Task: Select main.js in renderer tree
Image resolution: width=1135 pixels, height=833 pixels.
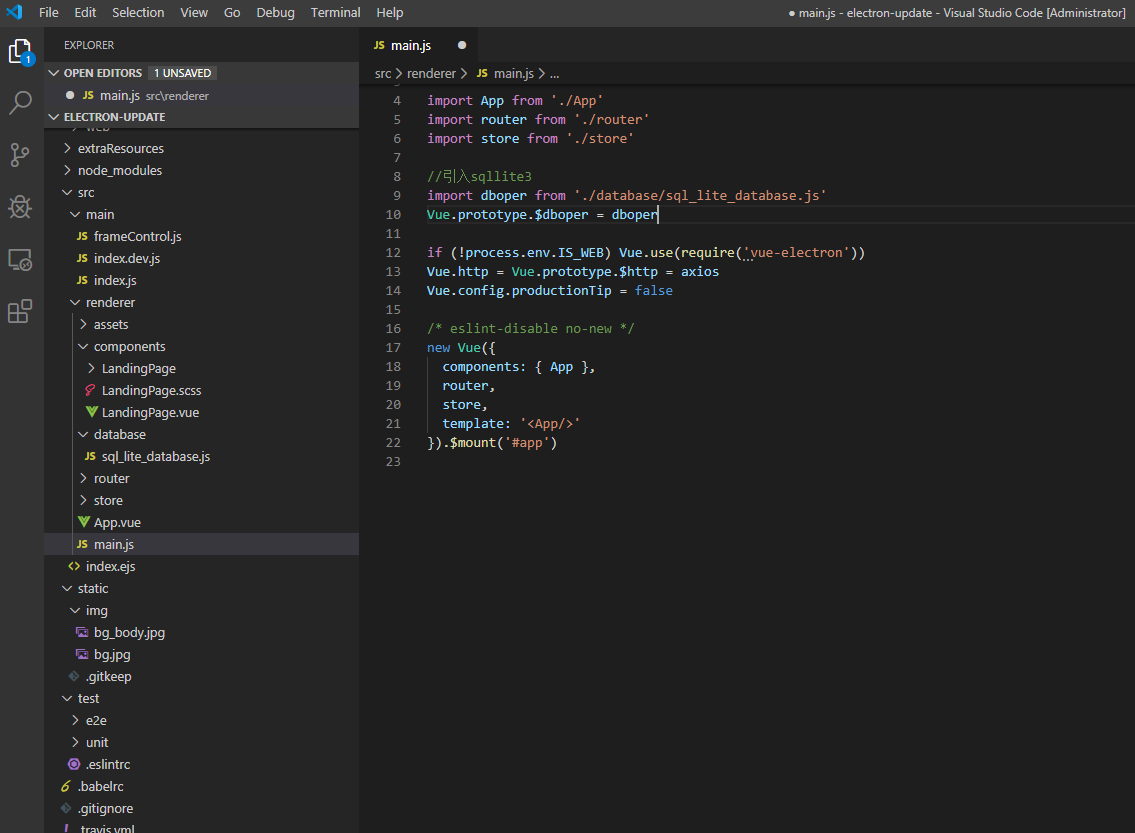Action: (x=202, y=544)
